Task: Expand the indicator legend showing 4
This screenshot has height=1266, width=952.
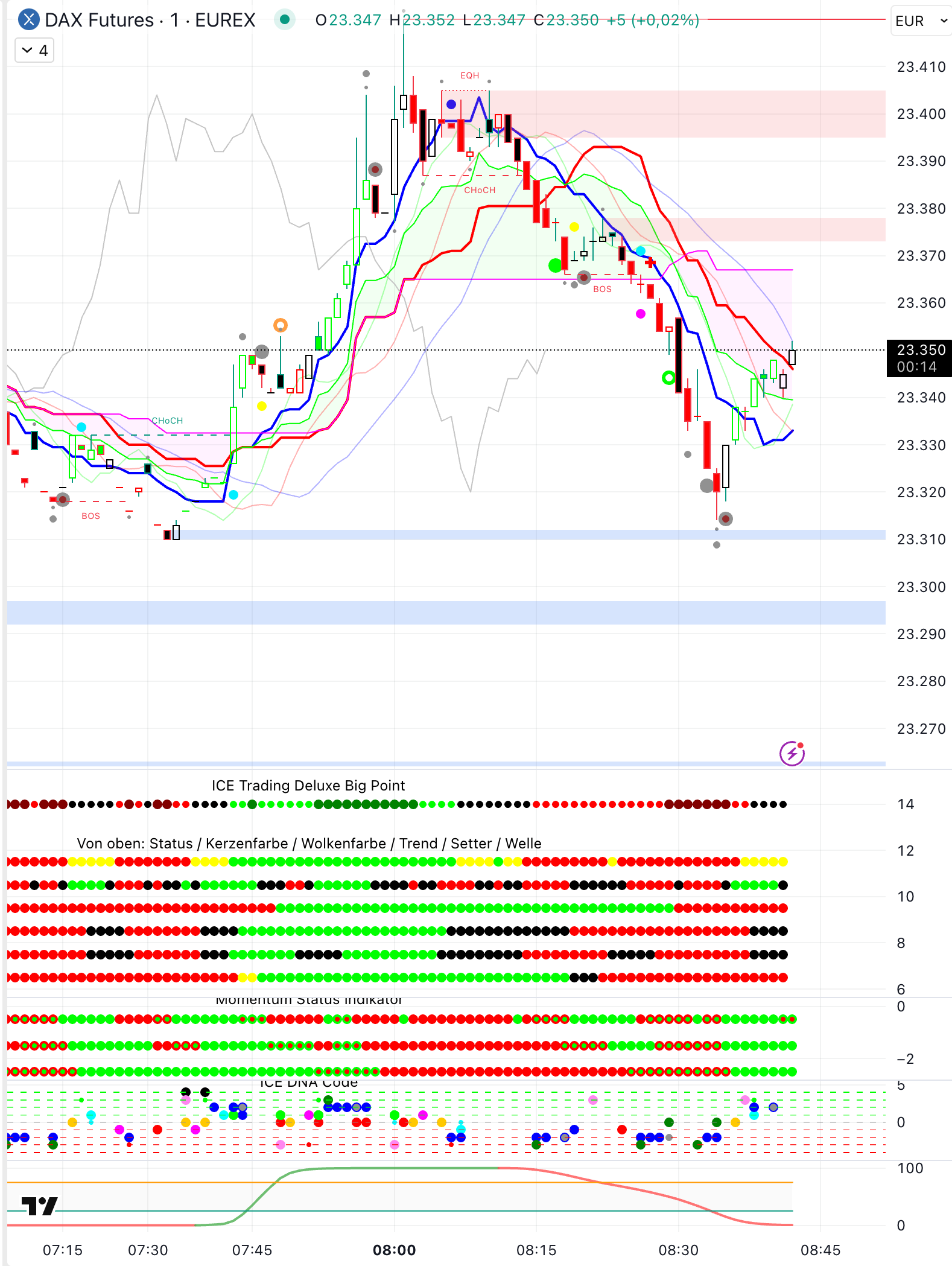Action: click(34, 51)
